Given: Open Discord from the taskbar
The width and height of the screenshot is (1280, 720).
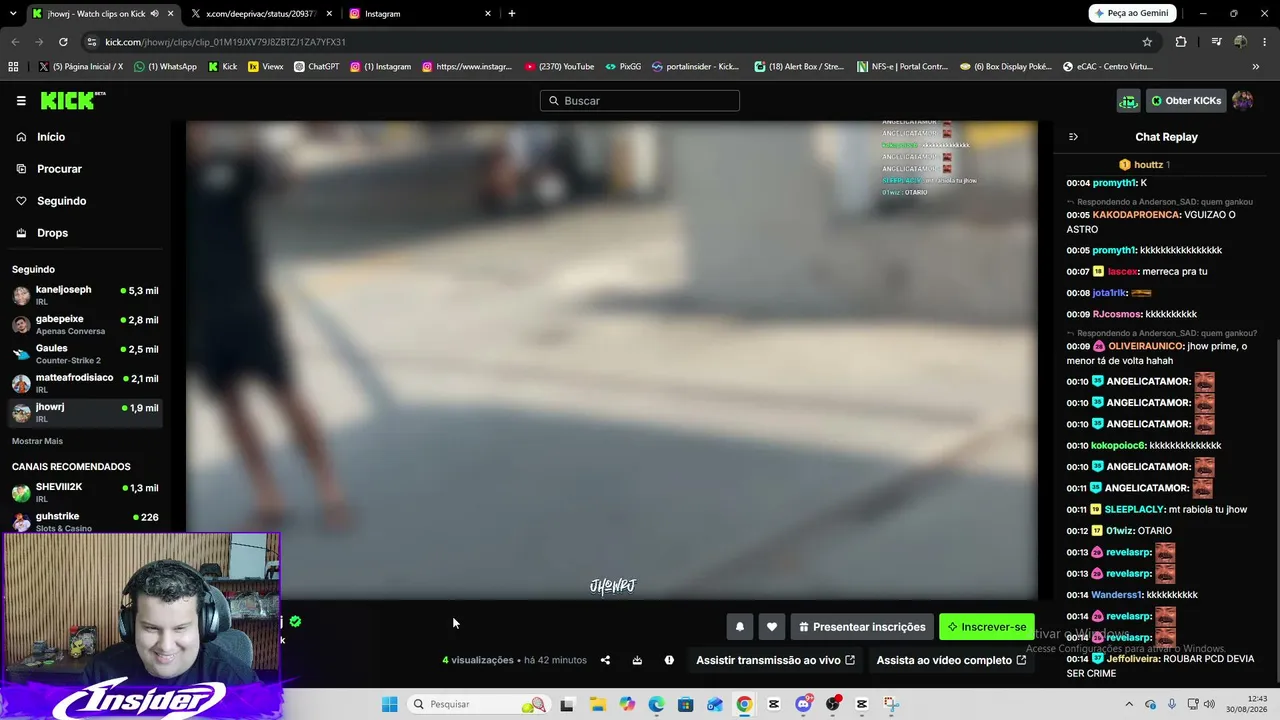Looking at the screenshot, I should [803, 704].
